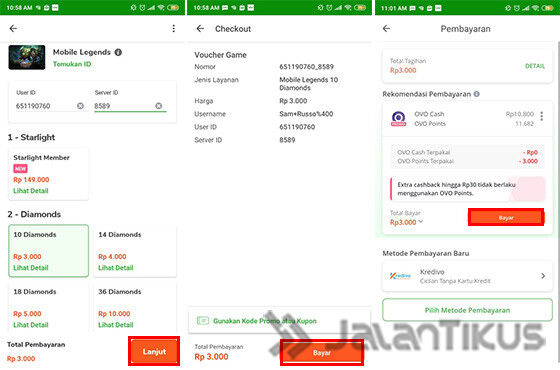Tap Wi-Fi icon in Checkout status bar
Screen dimensions: 560x370
[x=349, y=8]
